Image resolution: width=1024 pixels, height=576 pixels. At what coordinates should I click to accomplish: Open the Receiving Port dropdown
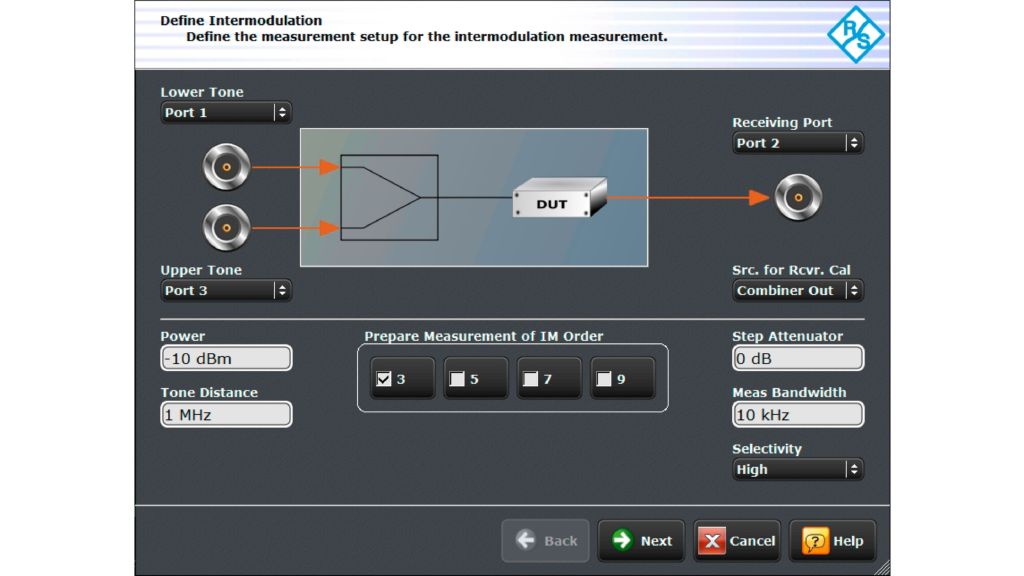797,143
